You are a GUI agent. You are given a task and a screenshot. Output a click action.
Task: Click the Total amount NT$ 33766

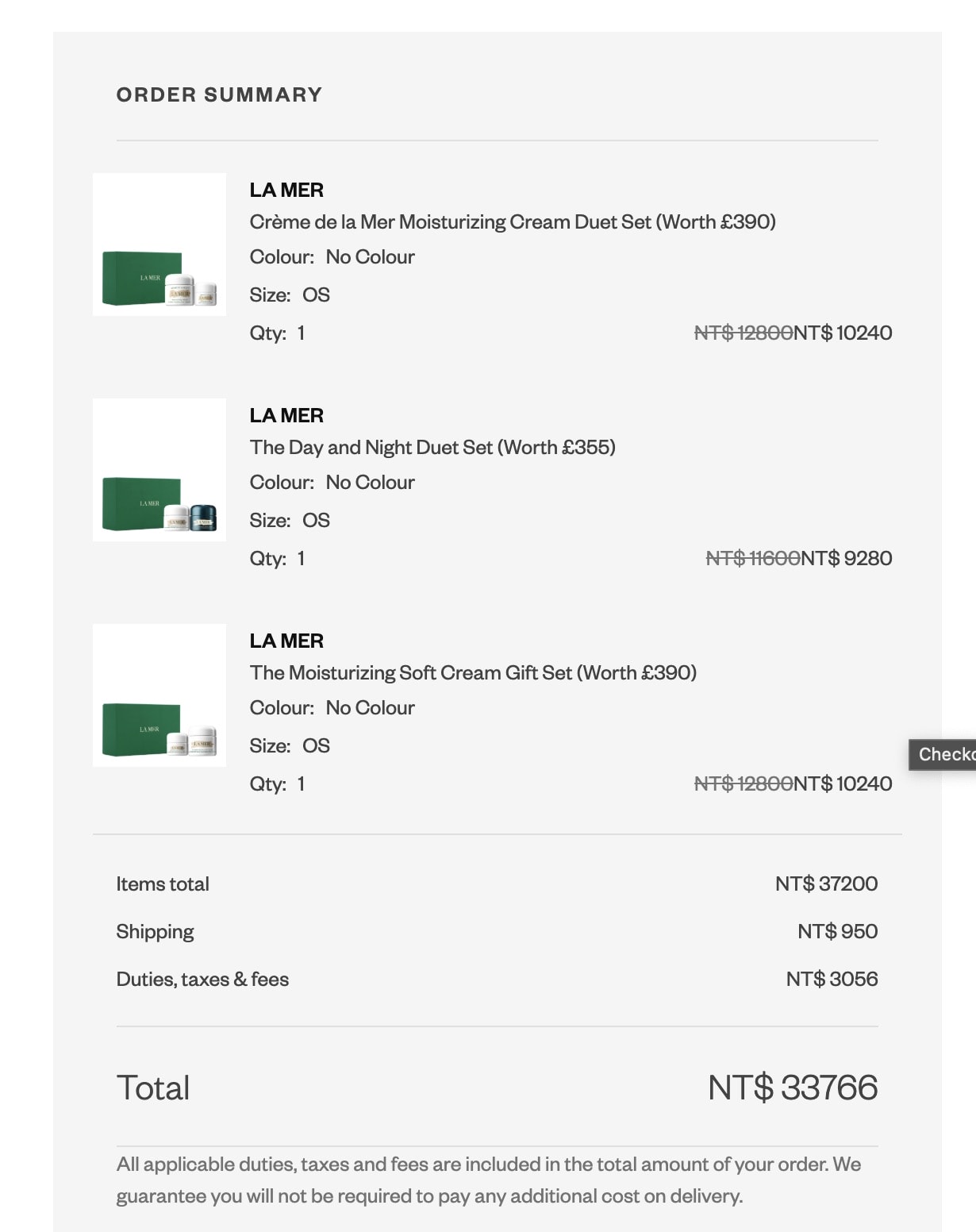pyautogui.click(x=793, y=1088)
